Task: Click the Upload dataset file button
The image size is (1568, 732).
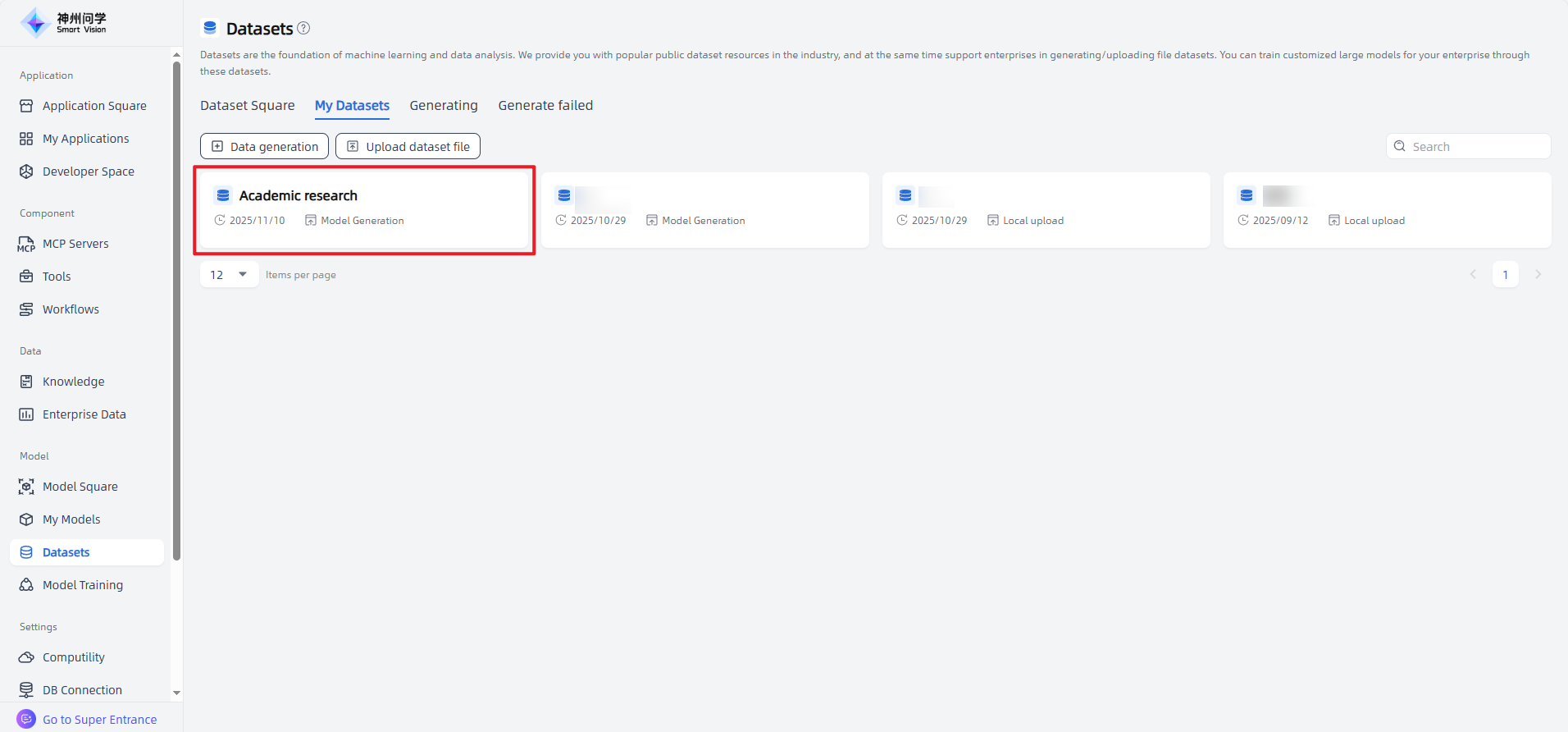Action: pos(408,147)
